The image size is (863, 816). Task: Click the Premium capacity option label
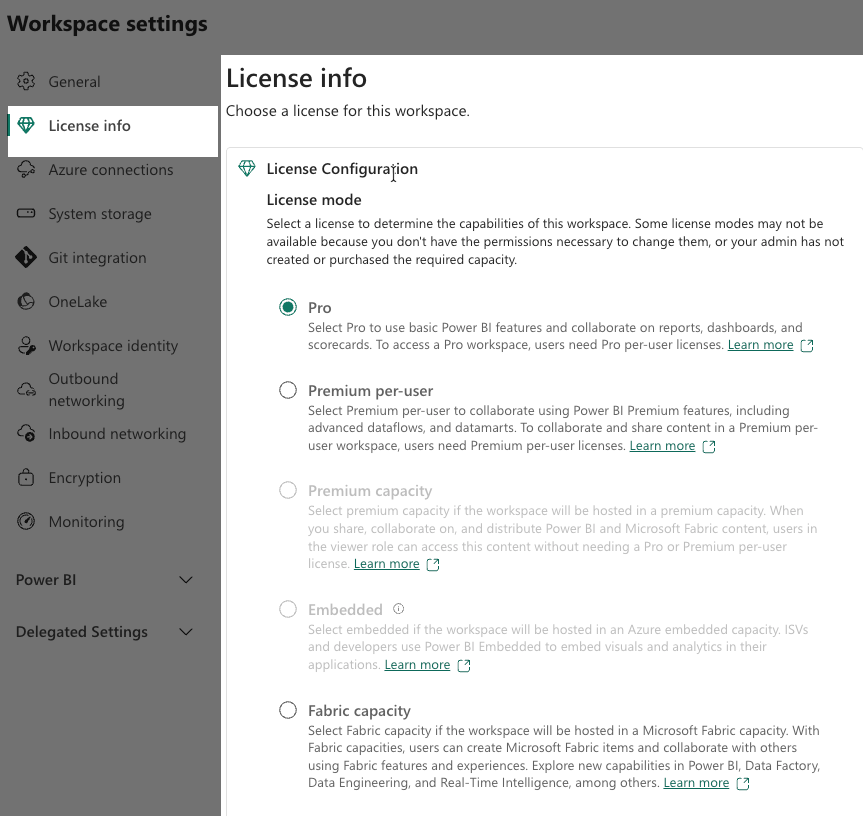pyautogui.click(x=370, y=491)
